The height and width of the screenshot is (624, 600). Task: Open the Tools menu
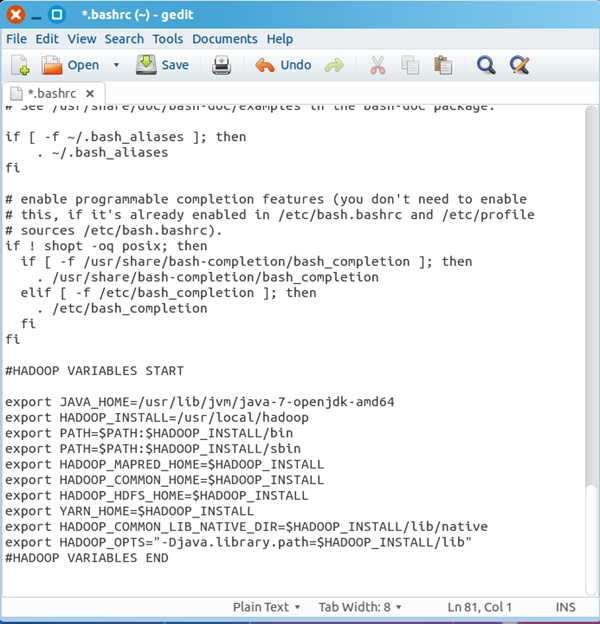point(168,39)
